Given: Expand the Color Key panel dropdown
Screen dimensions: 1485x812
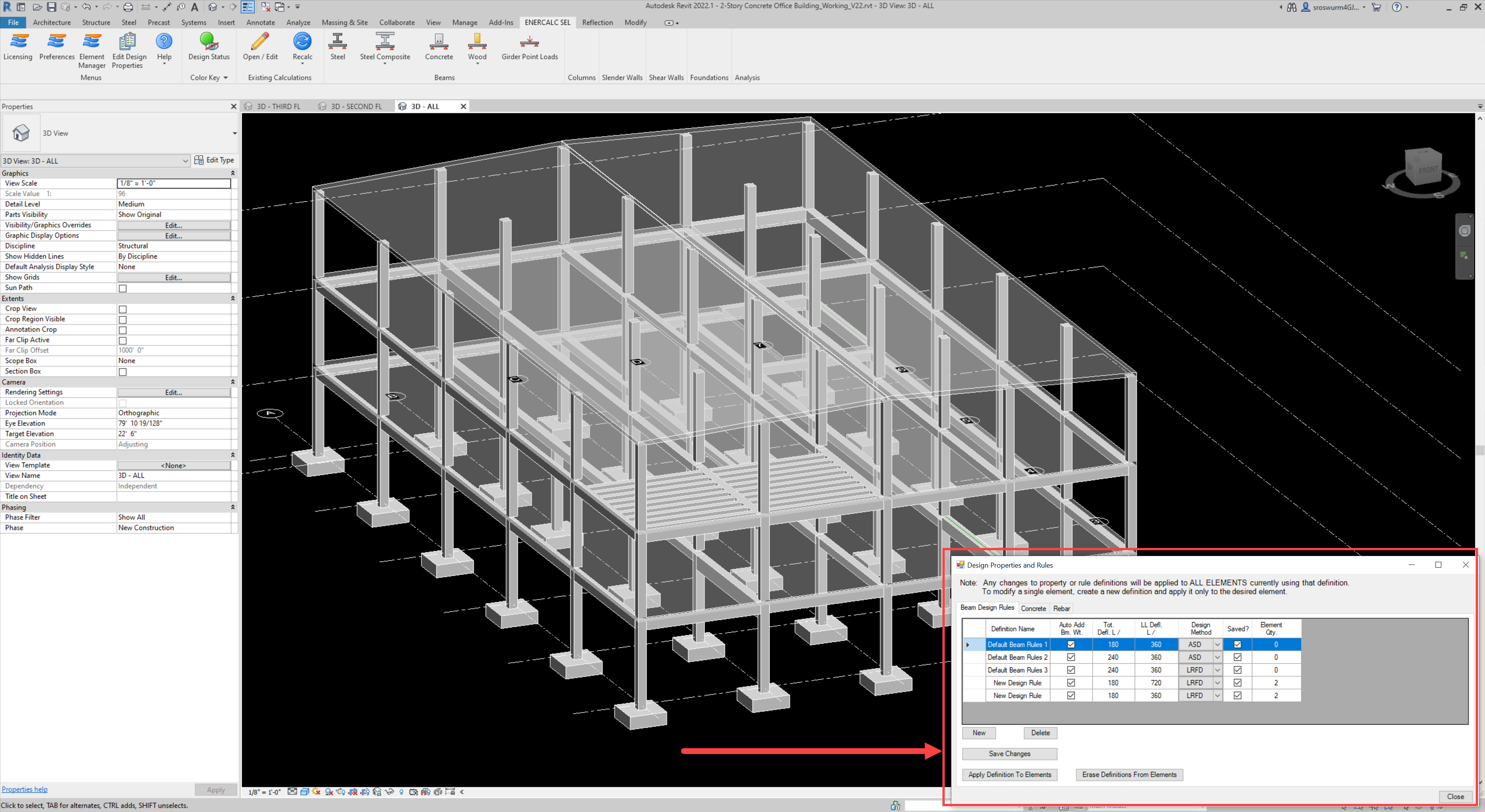Looking at the screenshot, I should [x=225, y=78].
